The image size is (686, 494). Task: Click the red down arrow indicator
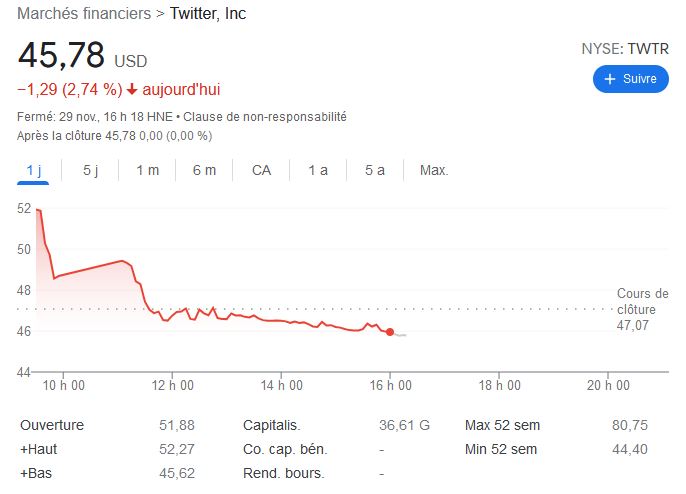point(132,89)
